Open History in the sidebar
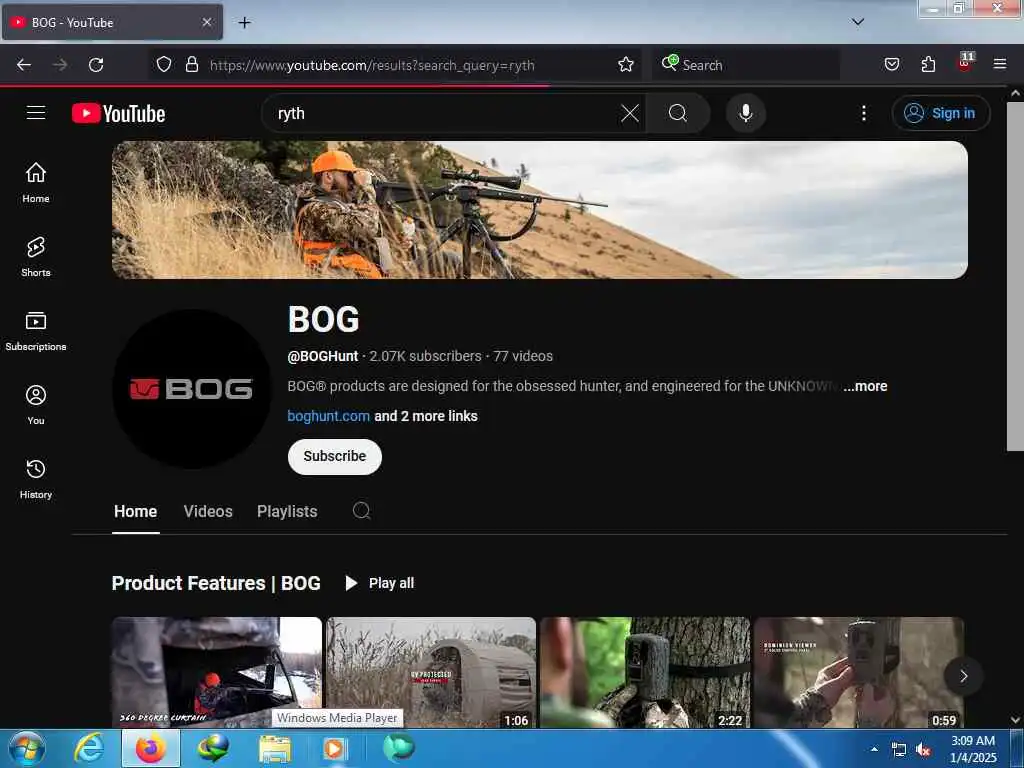 pyautogui.click(x=36, y=479)
